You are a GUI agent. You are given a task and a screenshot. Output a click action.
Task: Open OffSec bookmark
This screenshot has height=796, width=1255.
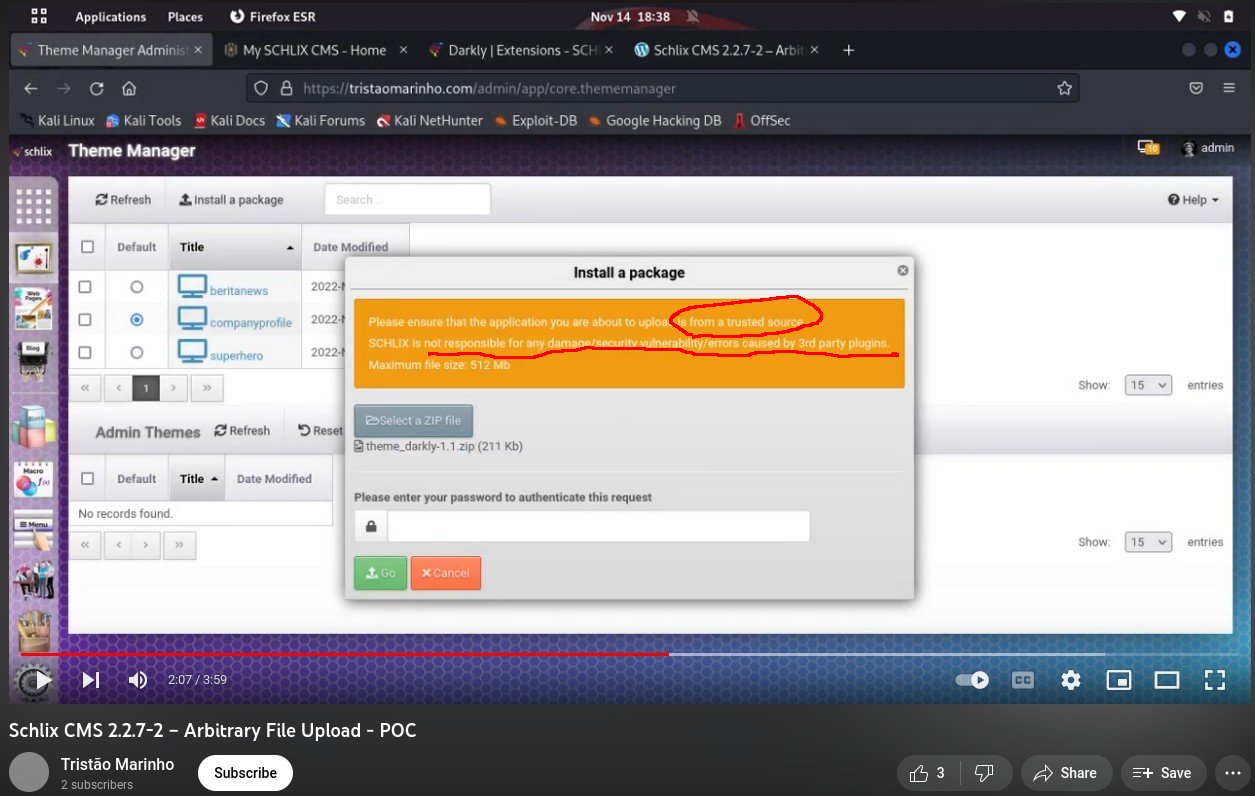click(x=761, y=120)
